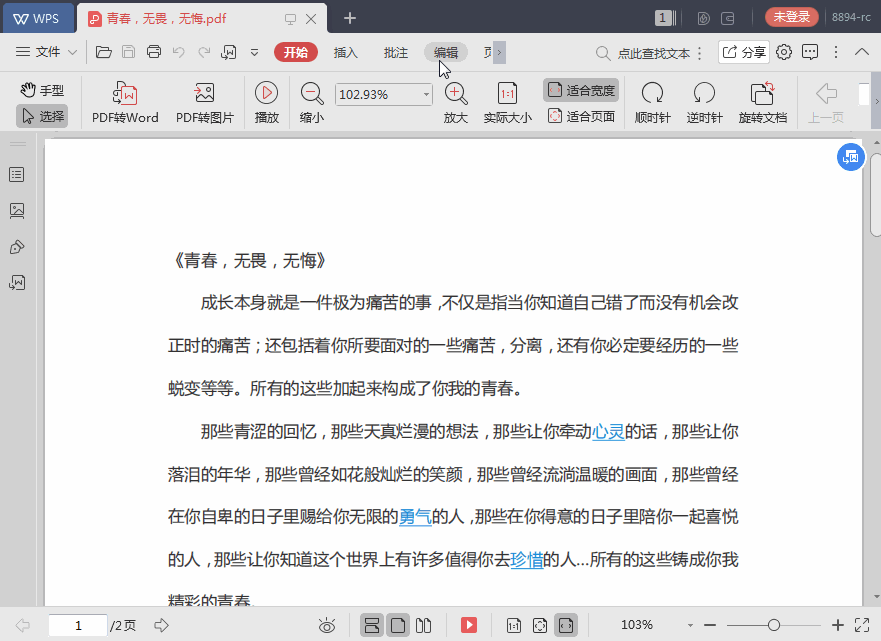Open the annotation pen panel in the left sidebar

pos(17,247)
